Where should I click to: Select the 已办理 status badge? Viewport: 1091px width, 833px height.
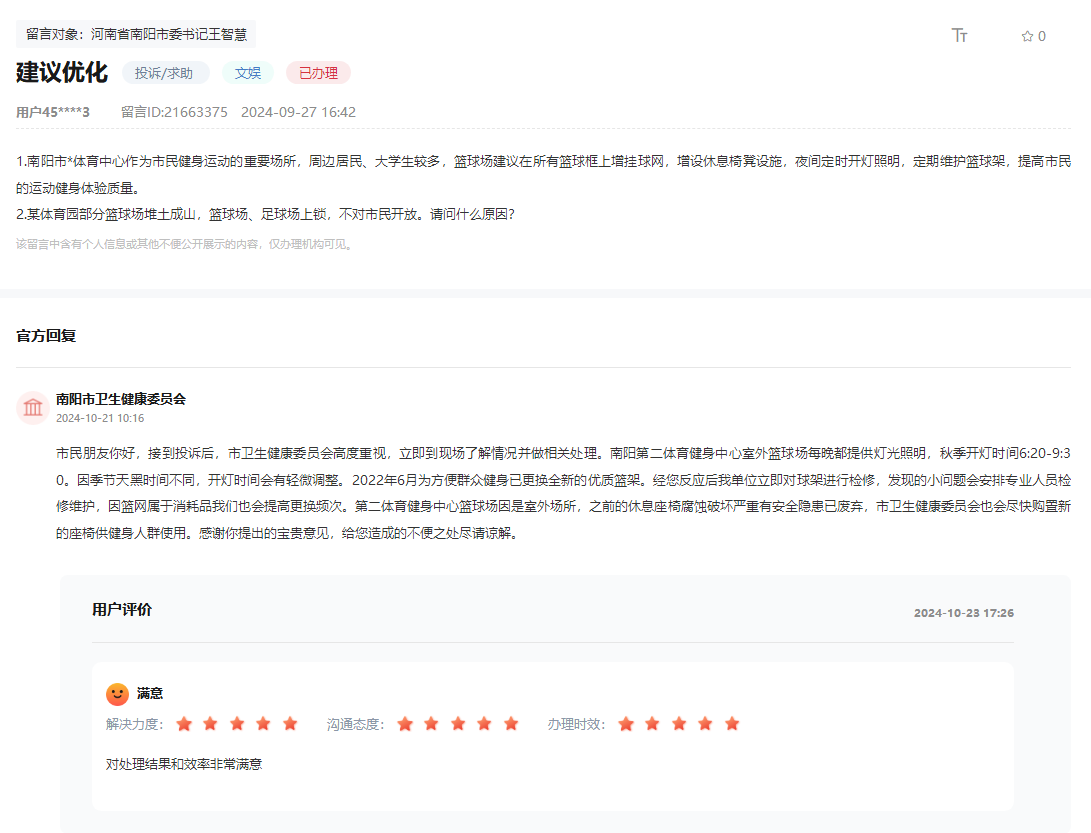[x=318, y=72]
